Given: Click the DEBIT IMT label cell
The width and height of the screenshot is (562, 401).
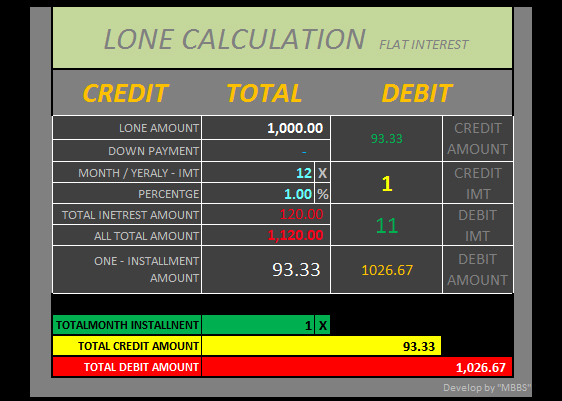Looking at the screenshot, I should (x=478, y=225).
